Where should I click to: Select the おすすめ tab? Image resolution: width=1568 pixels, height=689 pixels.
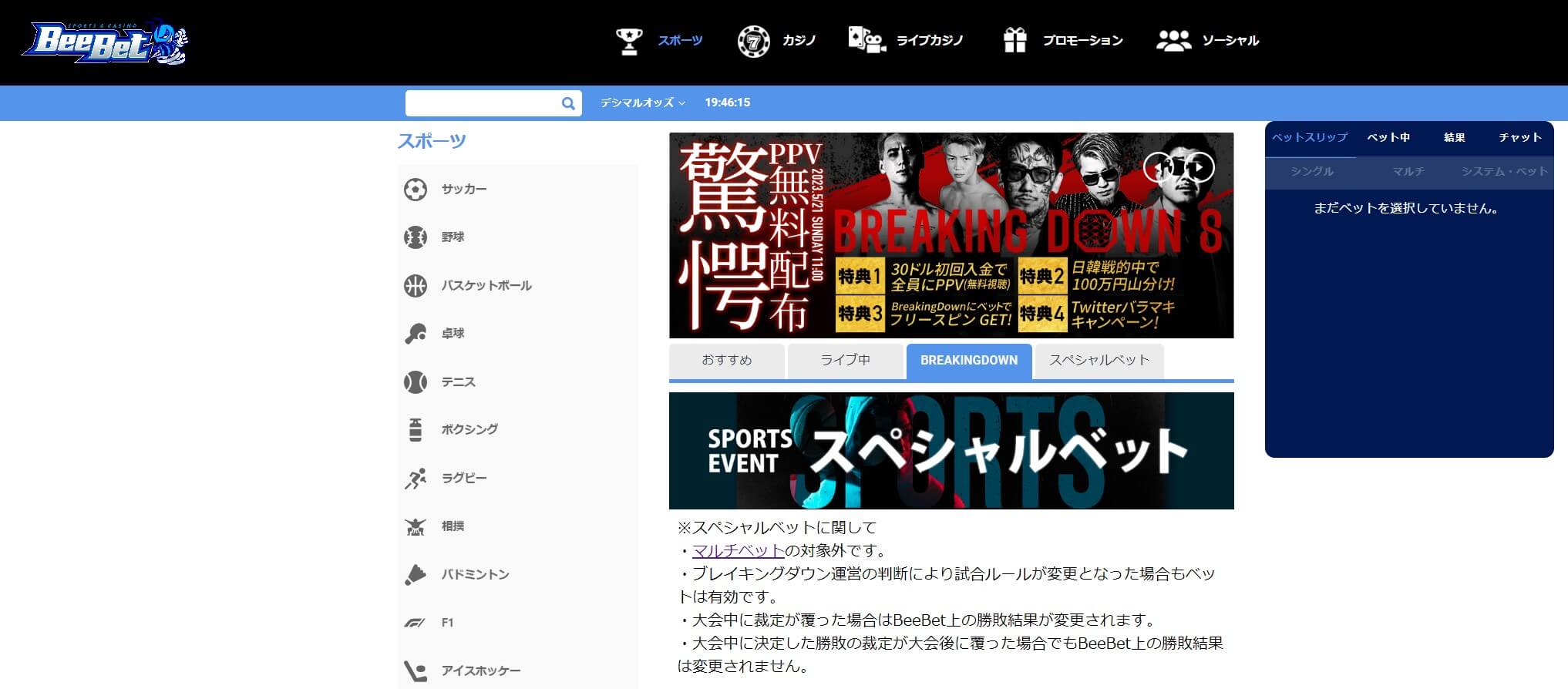(727, 361)
